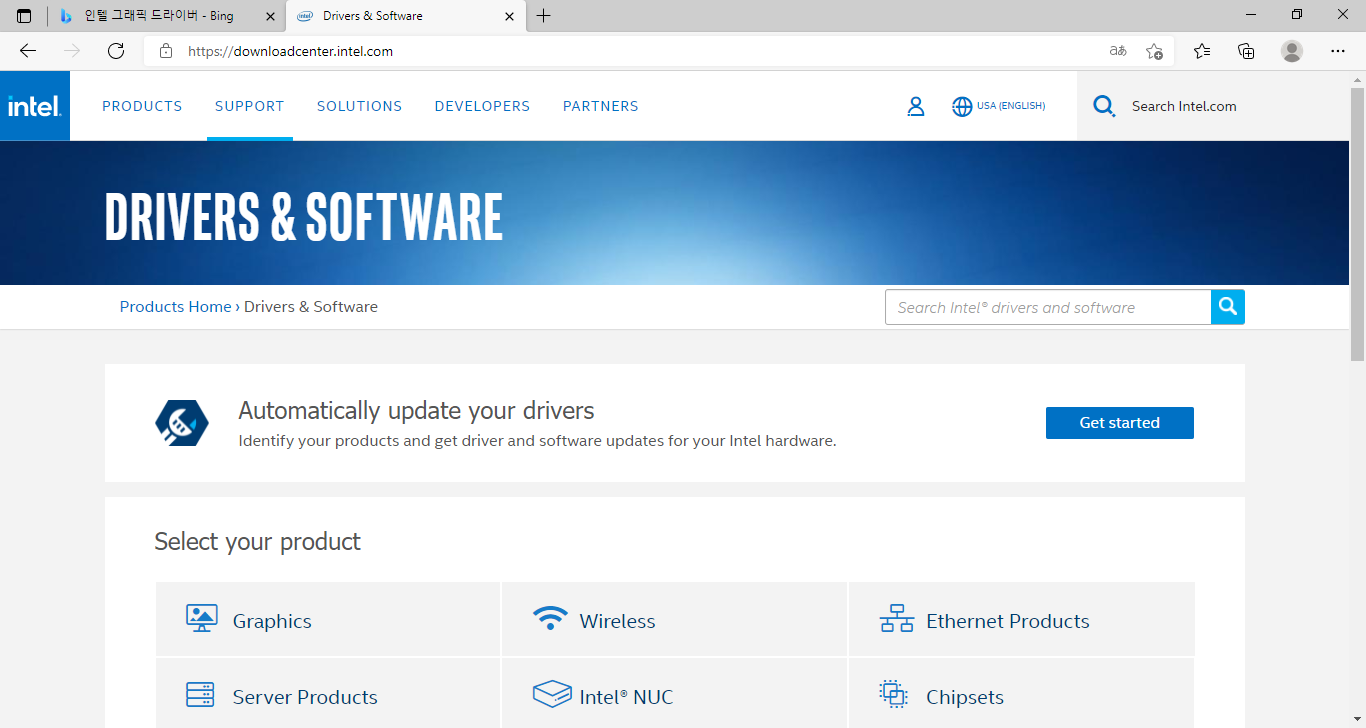1366x728 pixels.
Task: Open the SUPPORT menu
Action: (250, 106)
